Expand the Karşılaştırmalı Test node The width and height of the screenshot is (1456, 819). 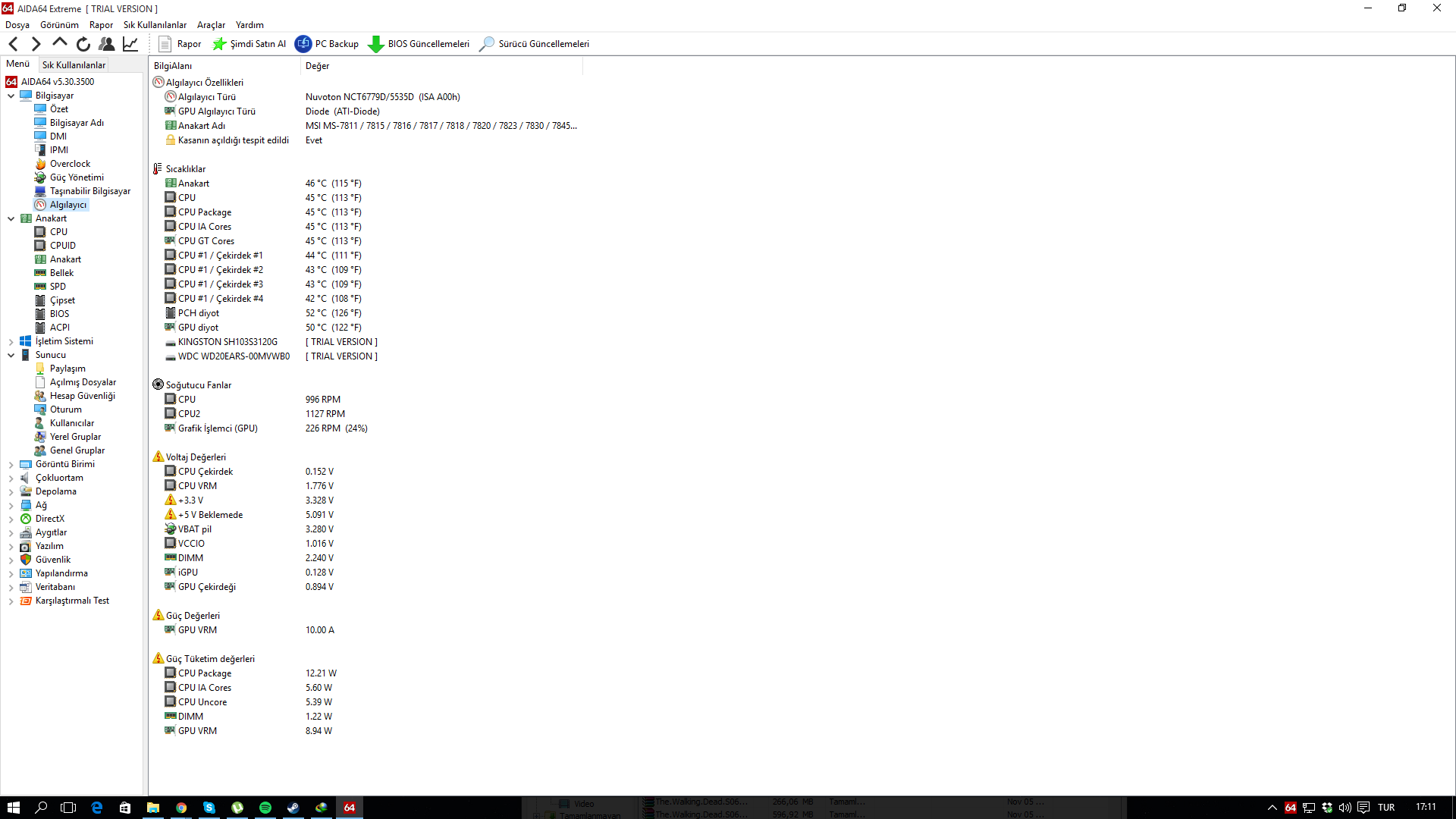(x=11, y=601)
